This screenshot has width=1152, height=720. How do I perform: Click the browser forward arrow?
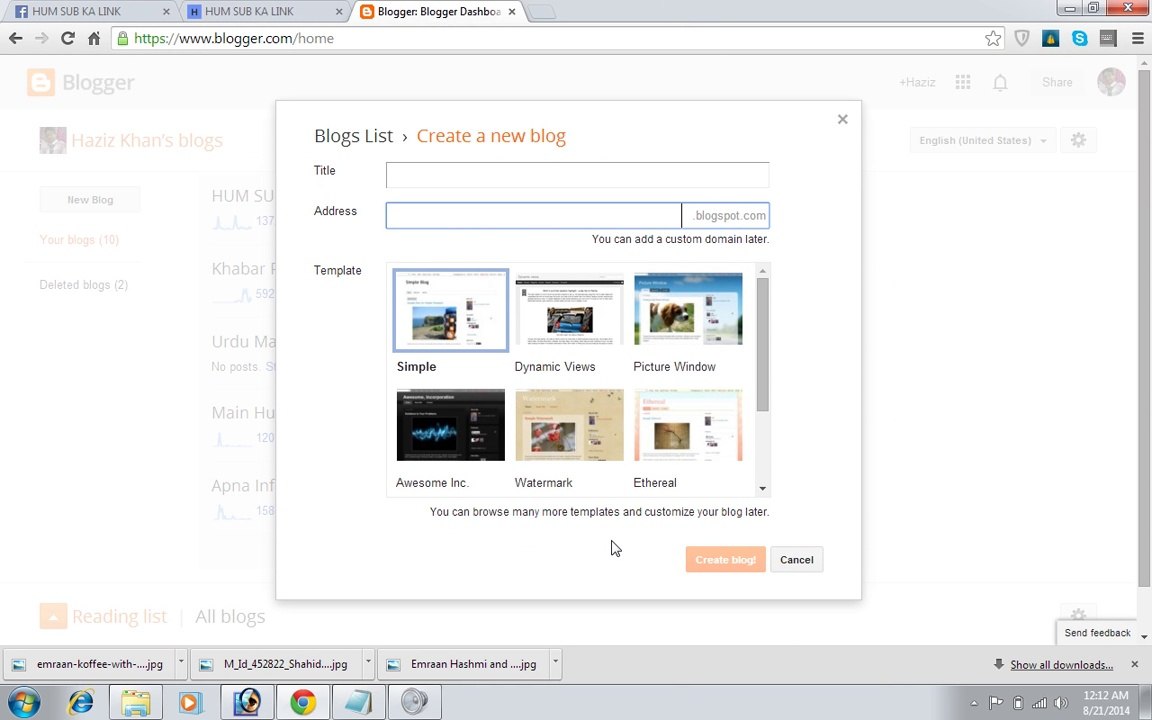pyautogui.click(x=42, y=38)
